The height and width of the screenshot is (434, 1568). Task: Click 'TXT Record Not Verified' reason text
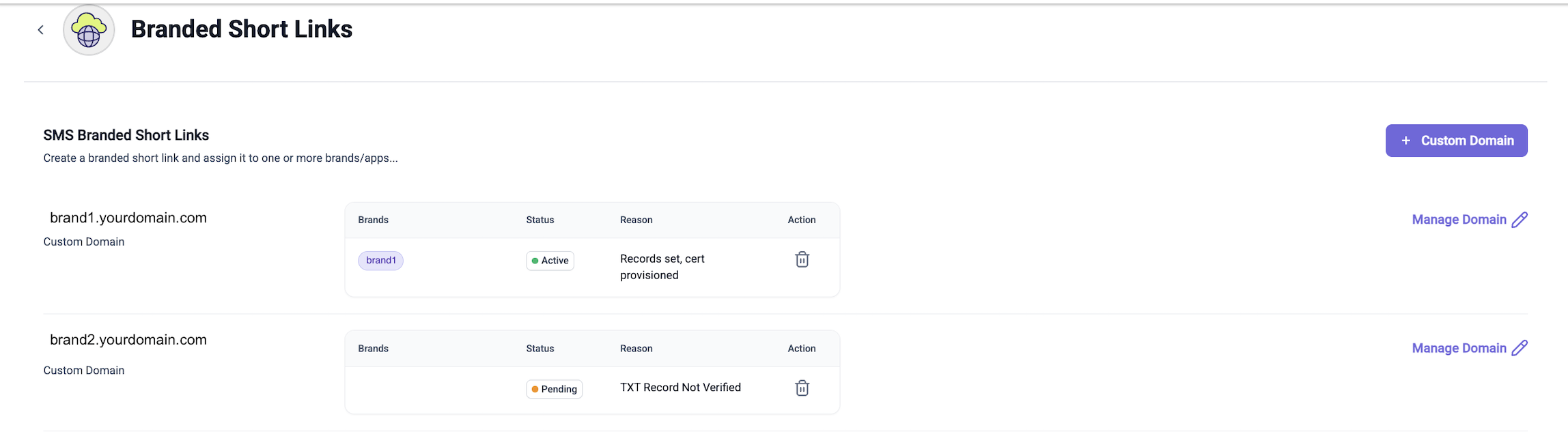tap(681, 388)
